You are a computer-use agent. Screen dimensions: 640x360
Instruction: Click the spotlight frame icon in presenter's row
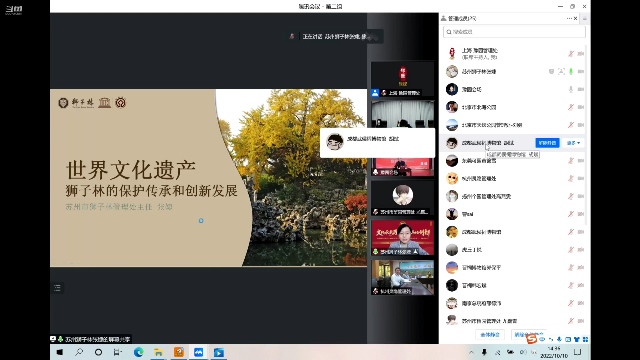(561, 71)
